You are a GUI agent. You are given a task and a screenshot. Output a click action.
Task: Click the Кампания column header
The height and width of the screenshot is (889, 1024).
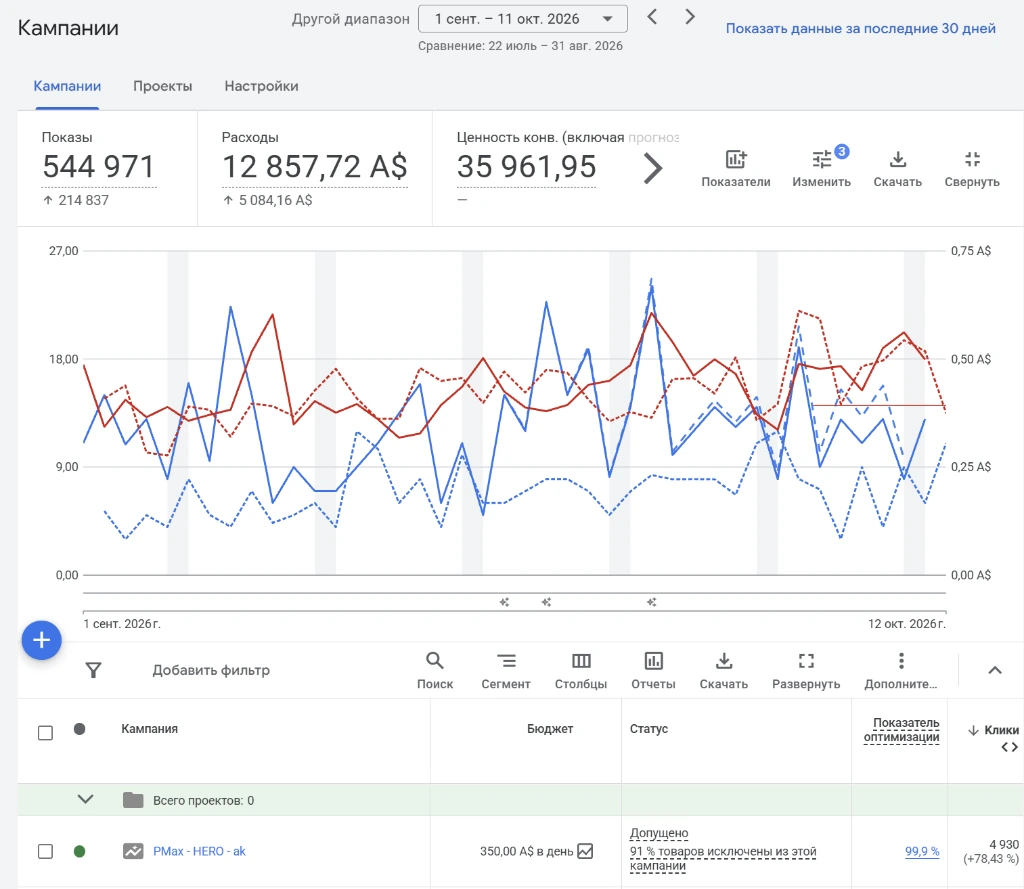(x=149, y=729)
